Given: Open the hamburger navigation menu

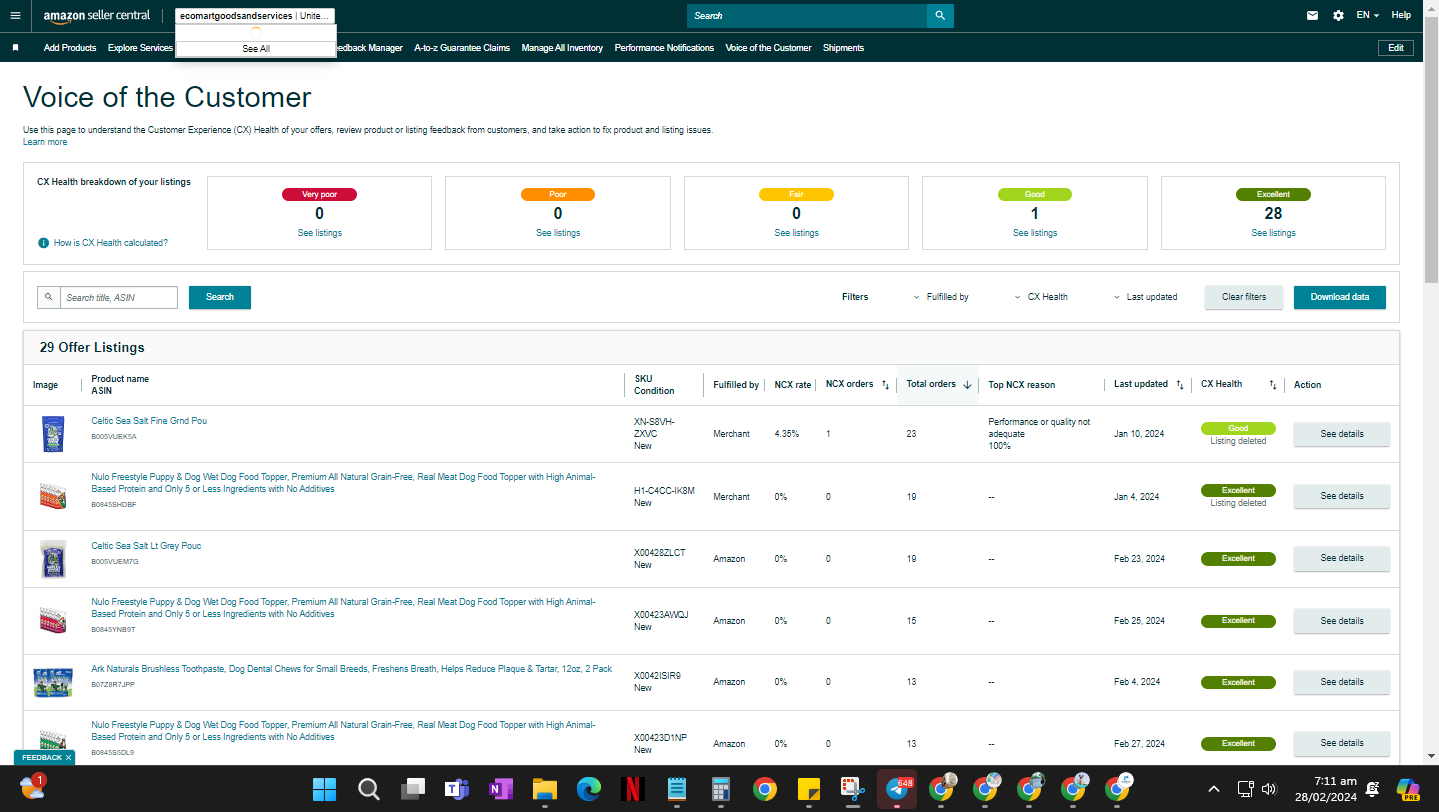Looking at the screenshot, I should coord(15,16).
